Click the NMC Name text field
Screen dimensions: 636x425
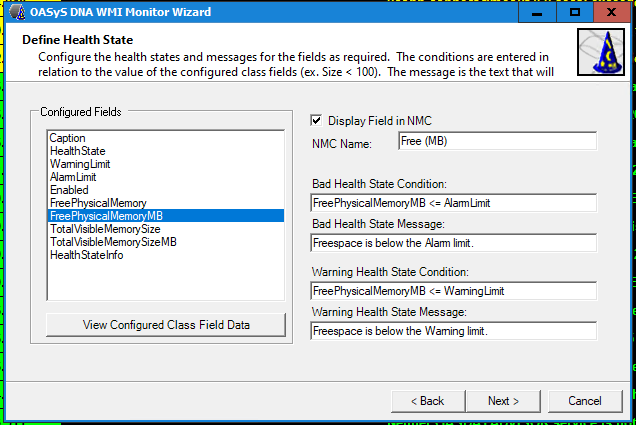pos(496,141)
